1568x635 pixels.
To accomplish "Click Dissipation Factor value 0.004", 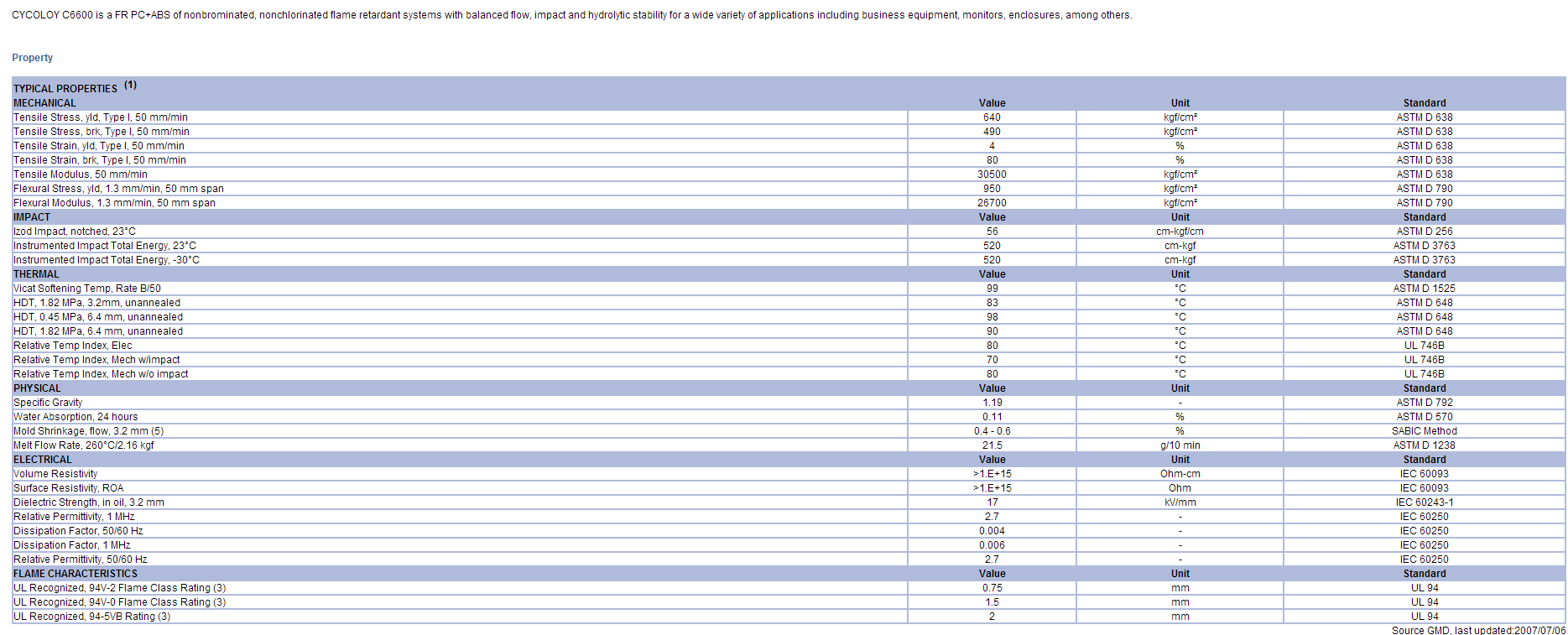I will [x=992, y=531].
